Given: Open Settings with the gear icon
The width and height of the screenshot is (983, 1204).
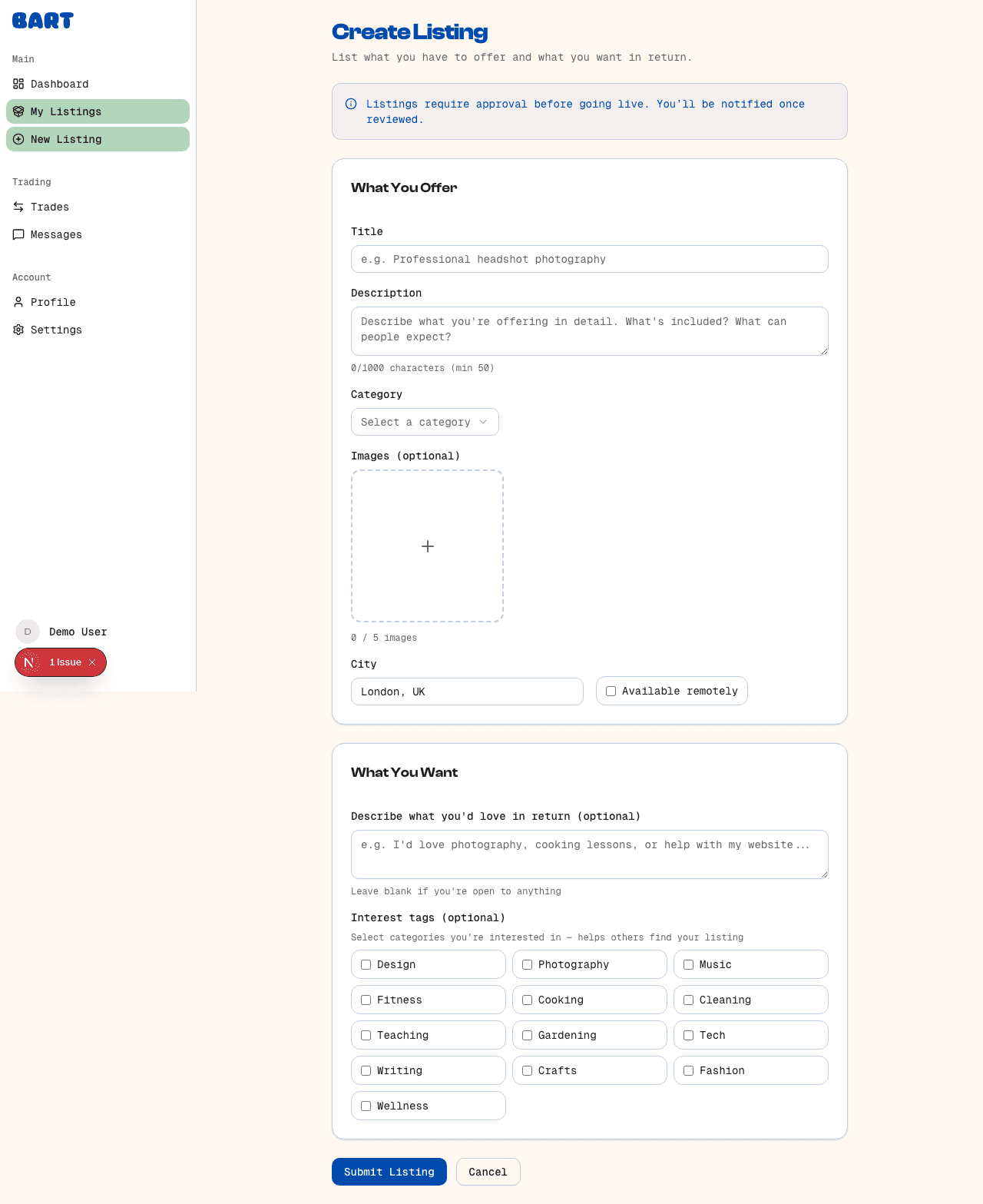Looking at the screenshot, I should coord(18,330).
